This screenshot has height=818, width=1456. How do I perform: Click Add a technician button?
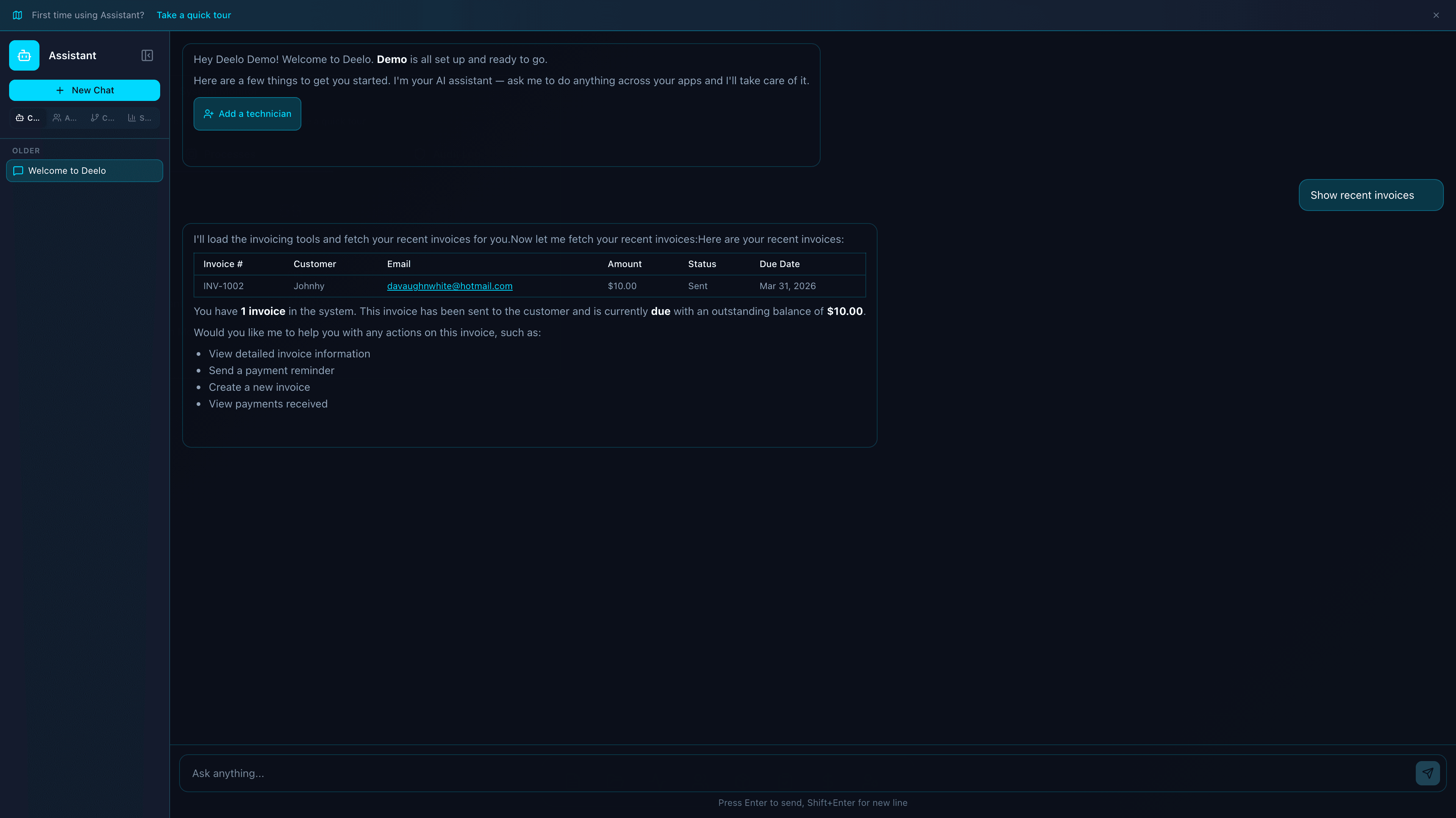(247, 114)
